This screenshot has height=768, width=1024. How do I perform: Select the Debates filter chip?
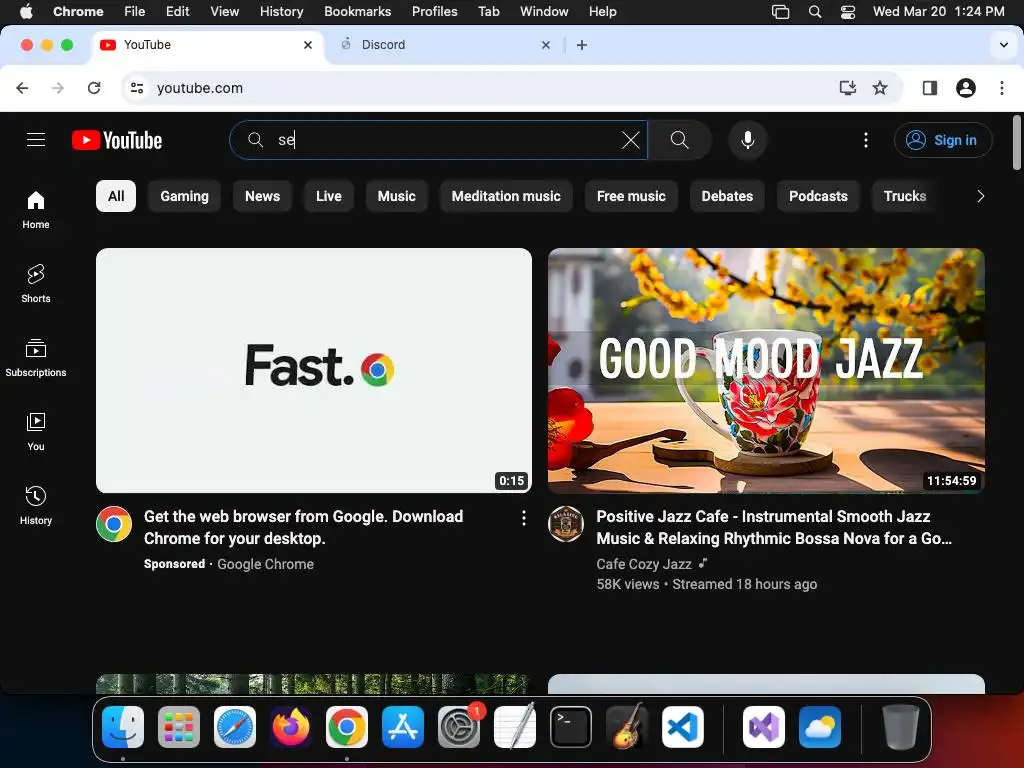click(727, 196)
